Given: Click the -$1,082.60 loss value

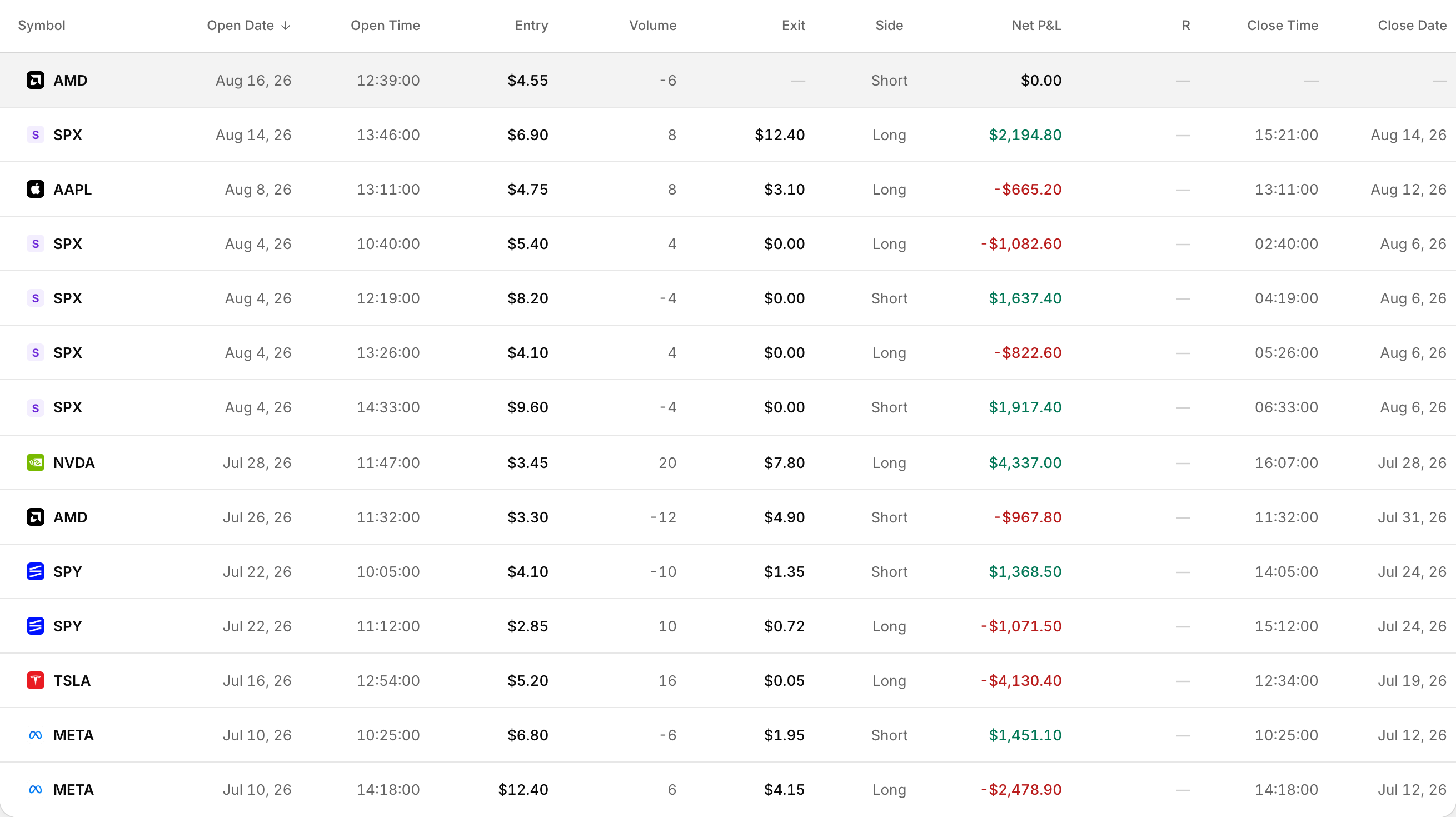Looking at the screenshot, I should 1021,243.
